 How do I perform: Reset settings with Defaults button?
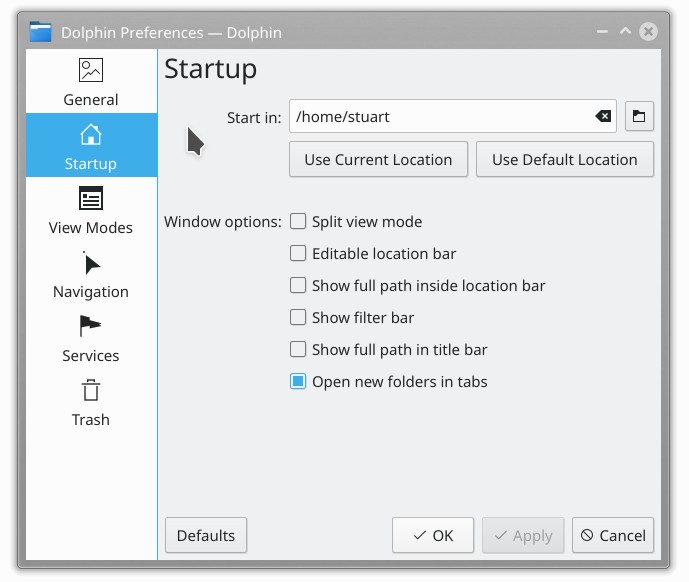[x=205, y=536]
